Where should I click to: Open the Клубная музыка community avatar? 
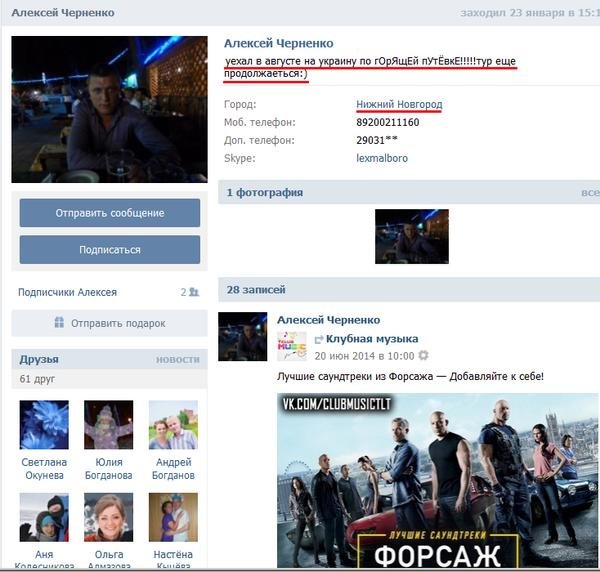coord(292,346)
